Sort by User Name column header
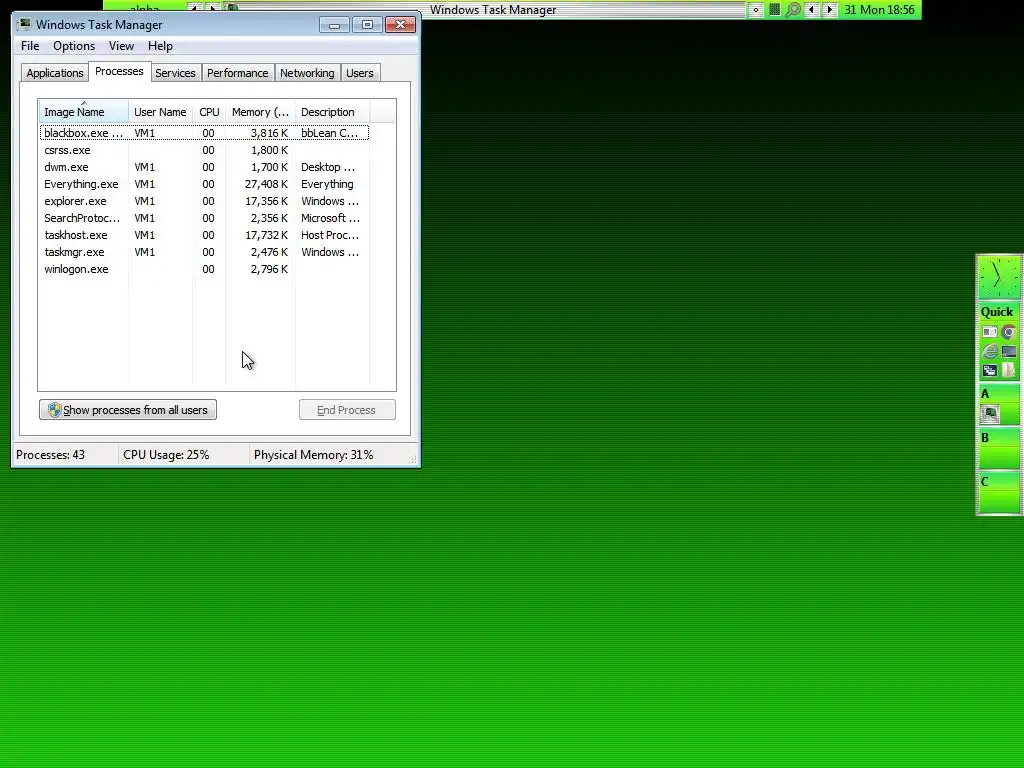Screen dimensions: 1024x768 pos(161,112)
